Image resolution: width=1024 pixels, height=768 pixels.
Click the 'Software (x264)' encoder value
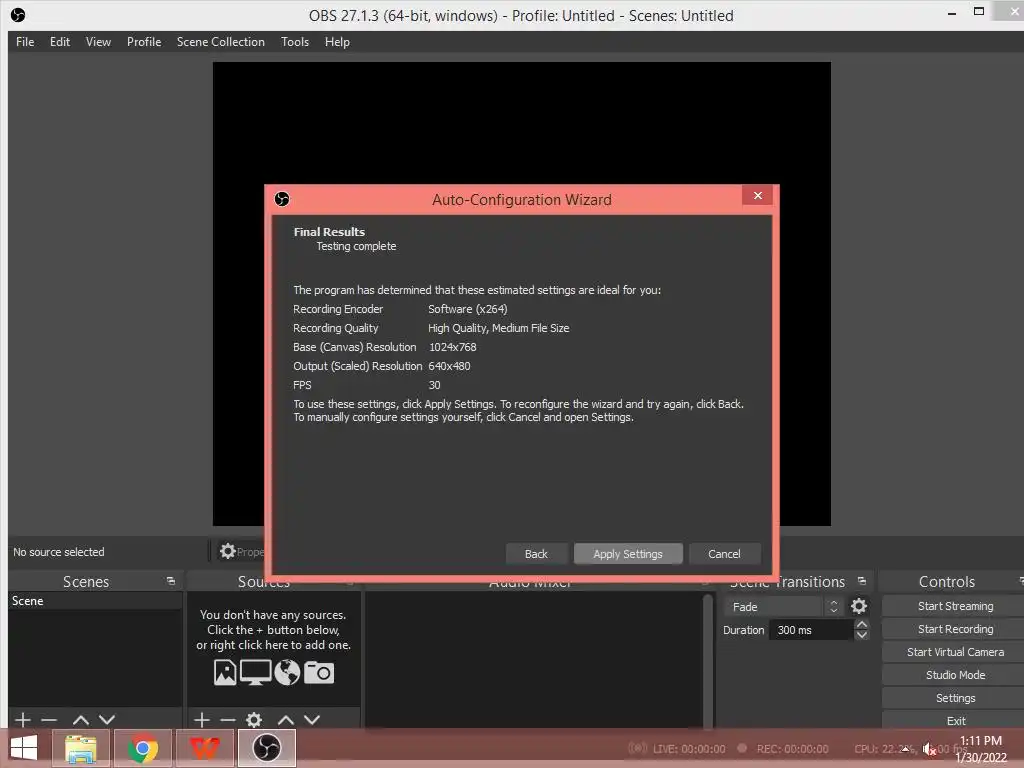(468, 309)
